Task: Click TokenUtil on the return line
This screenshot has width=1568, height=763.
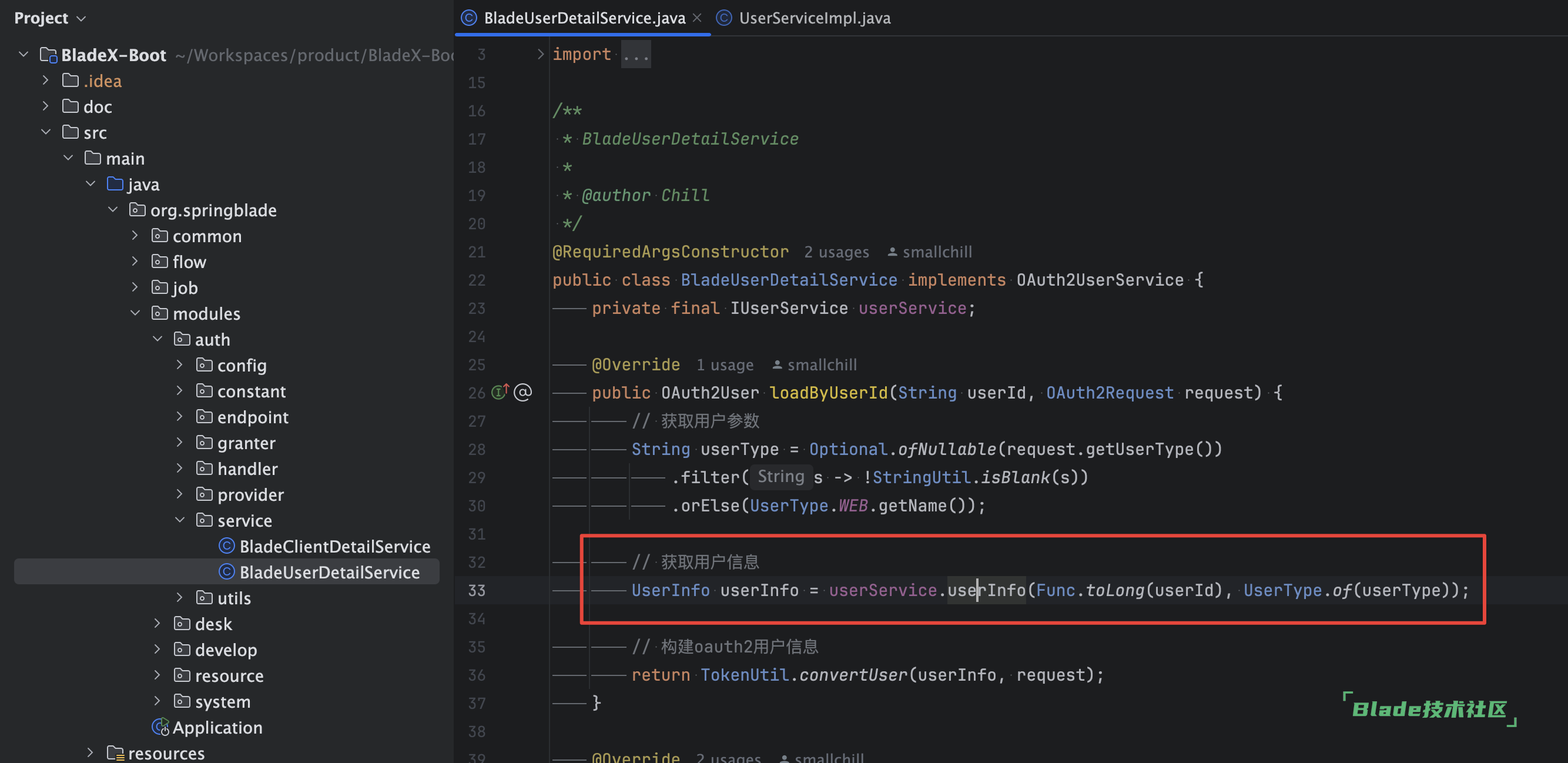Action: point(744,675)
